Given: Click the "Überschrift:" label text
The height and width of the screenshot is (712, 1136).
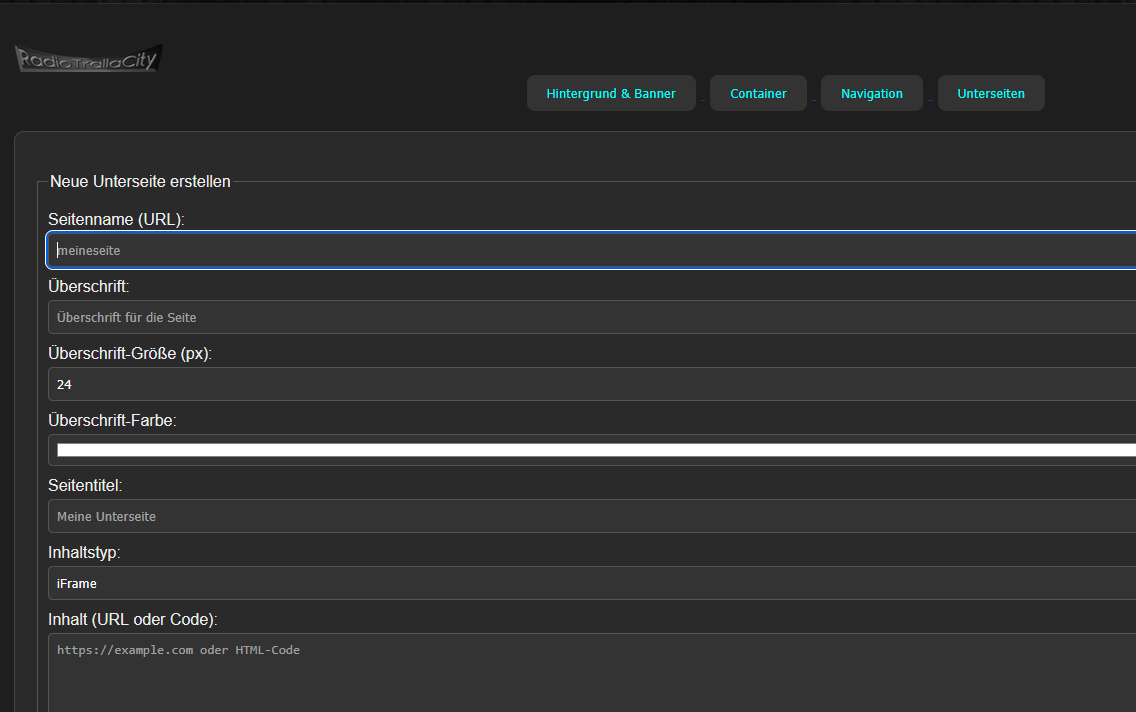Looking at the screenshot, I should pos(89,286).
